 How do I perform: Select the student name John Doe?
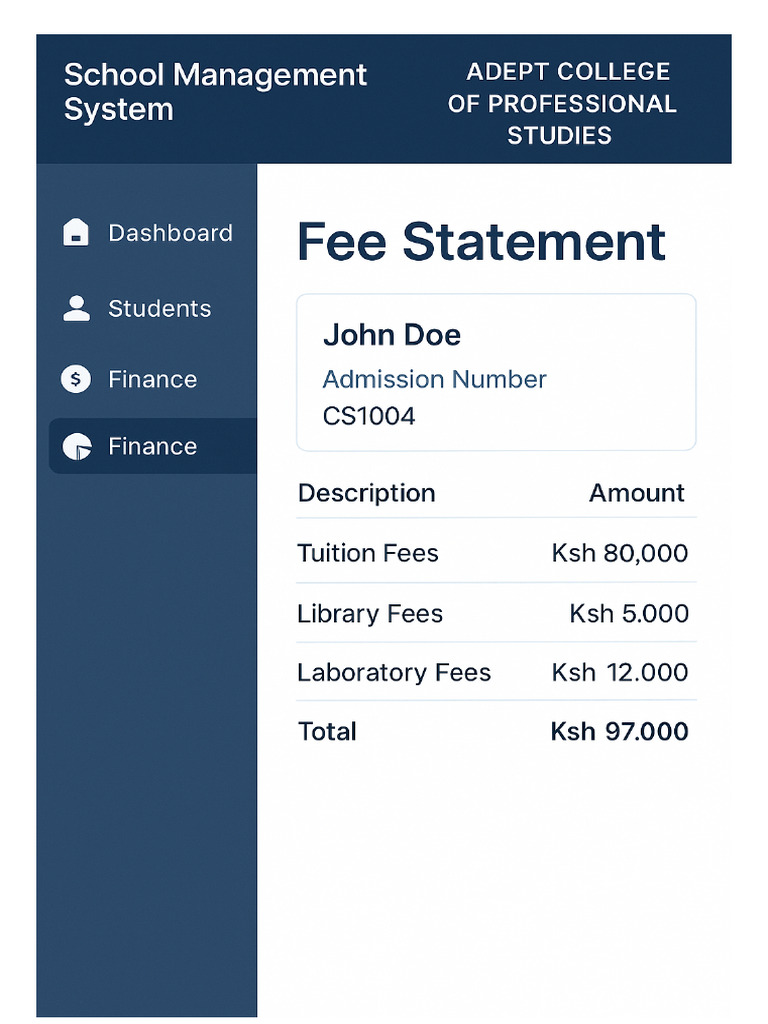(x=391, y=335)
